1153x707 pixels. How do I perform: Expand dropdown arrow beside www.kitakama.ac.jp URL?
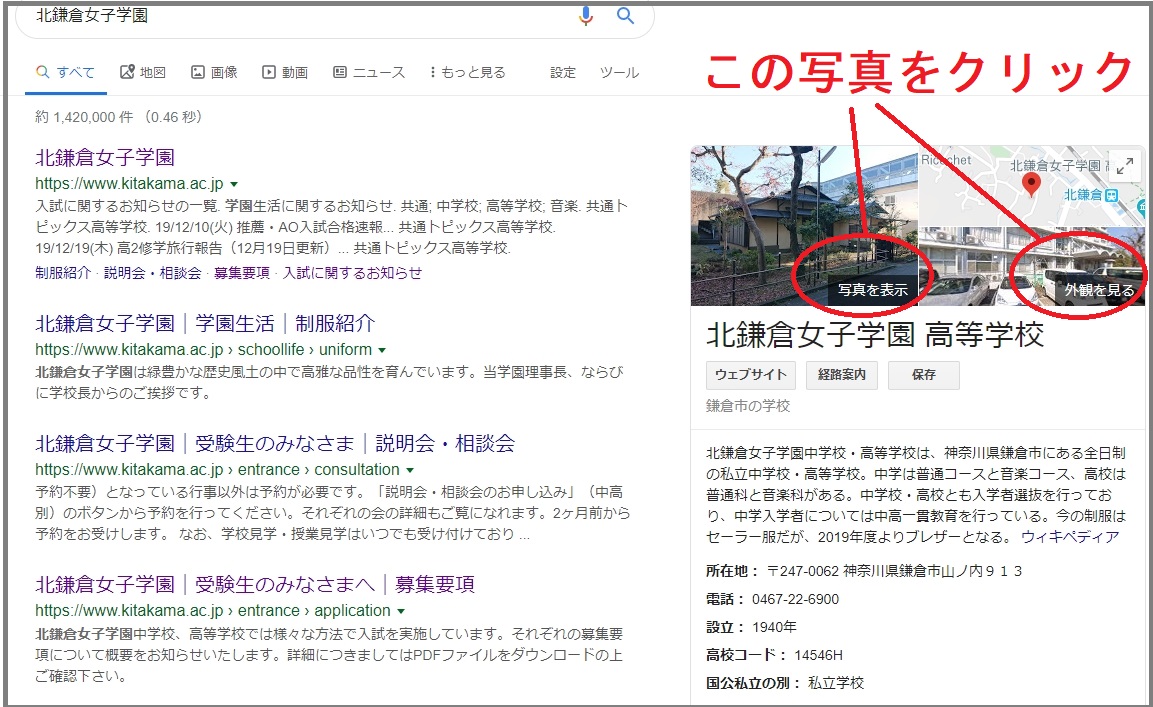(x=234, y=184)
